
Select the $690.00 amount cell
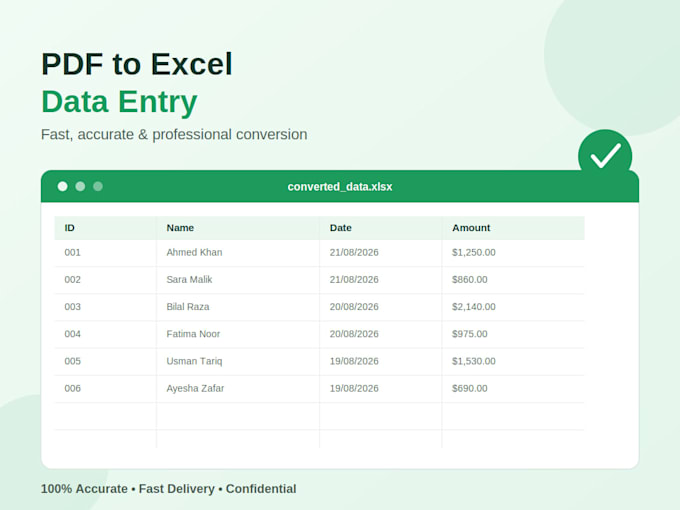pos(513,389)
